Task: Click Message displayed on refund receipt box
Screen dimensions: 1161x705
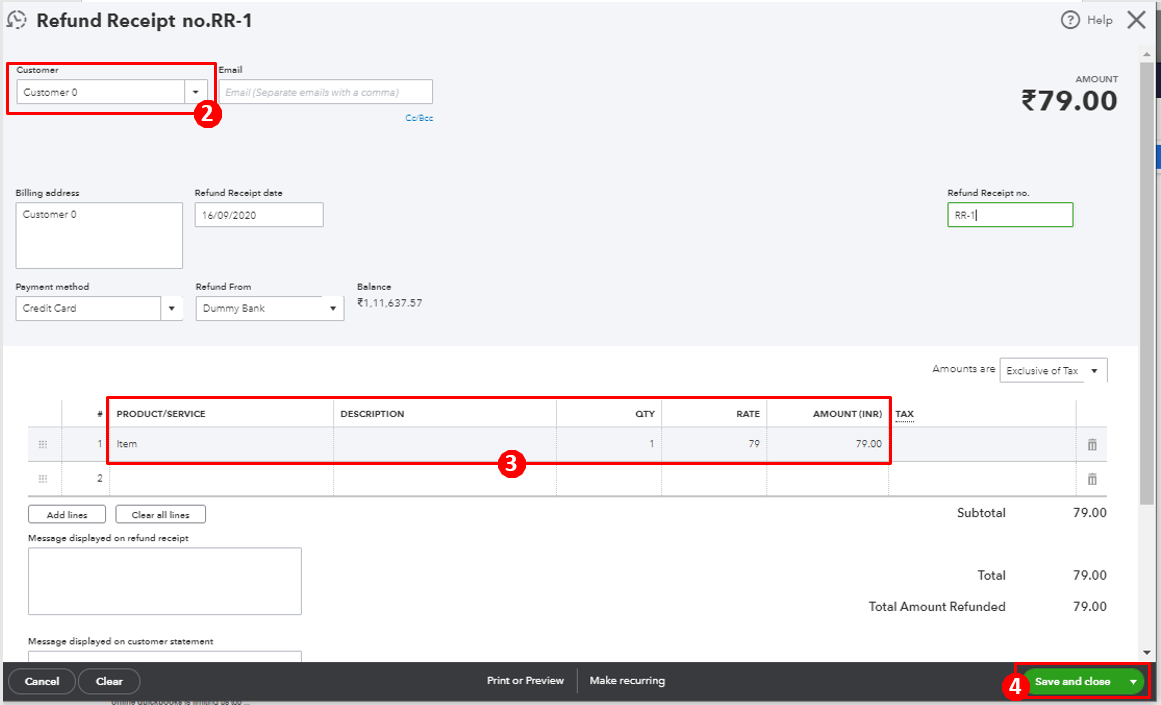Action: tap(164, 581)
